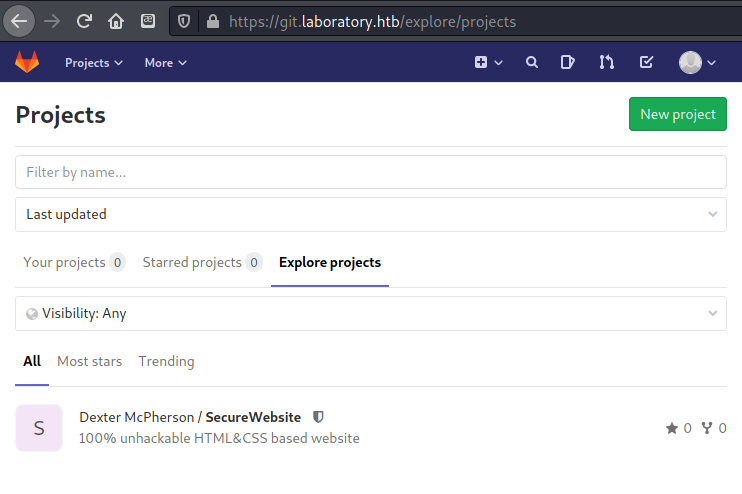Open the Visibility: Any dropdown
The image size is (742, 494).
pyautogui.click(x=371, y=313)
